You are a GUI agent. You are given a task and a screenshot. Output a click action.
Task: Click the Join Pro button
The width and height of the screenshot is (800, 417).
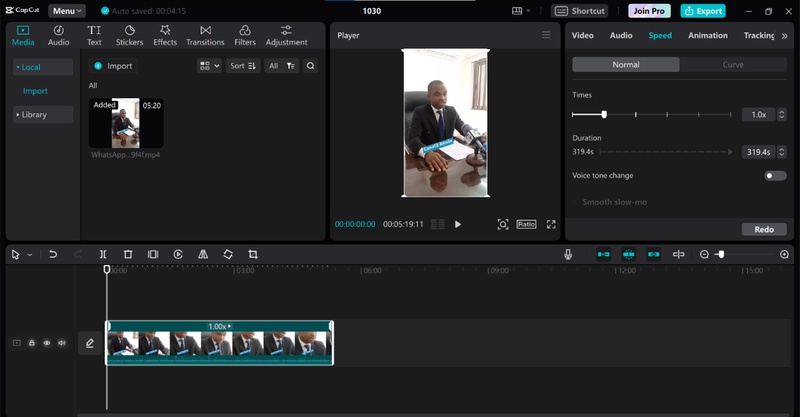click(650, 11)
